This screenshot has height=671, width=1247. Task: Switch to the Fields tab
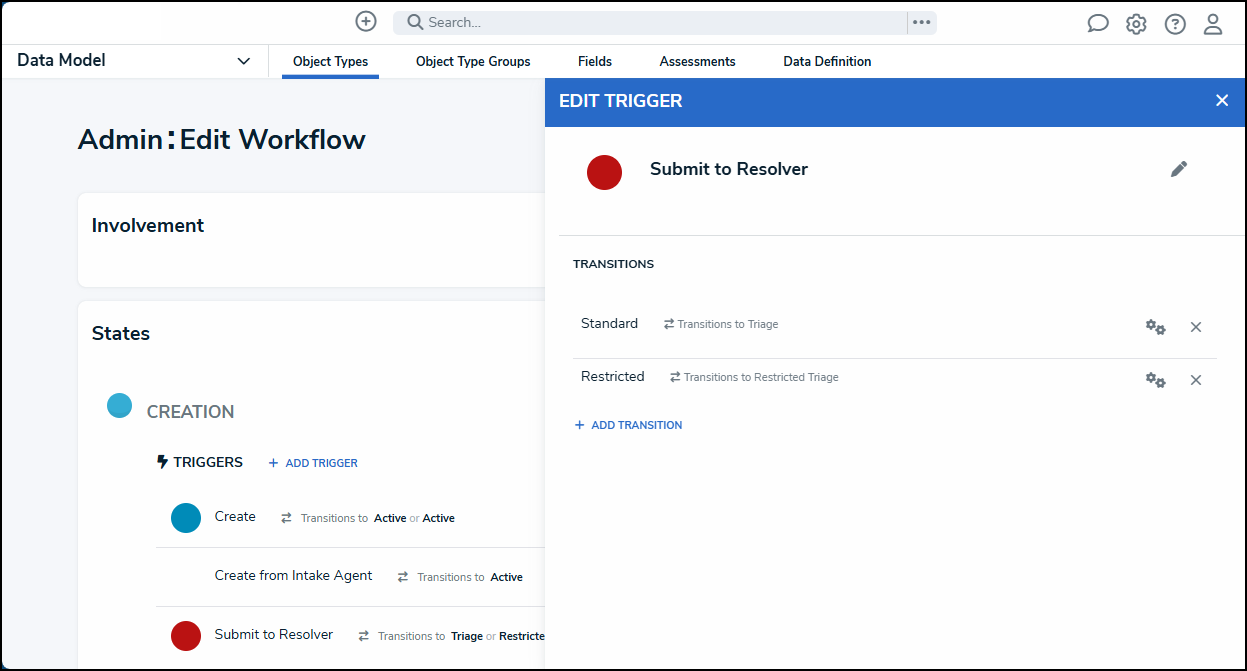coord(595,61)
